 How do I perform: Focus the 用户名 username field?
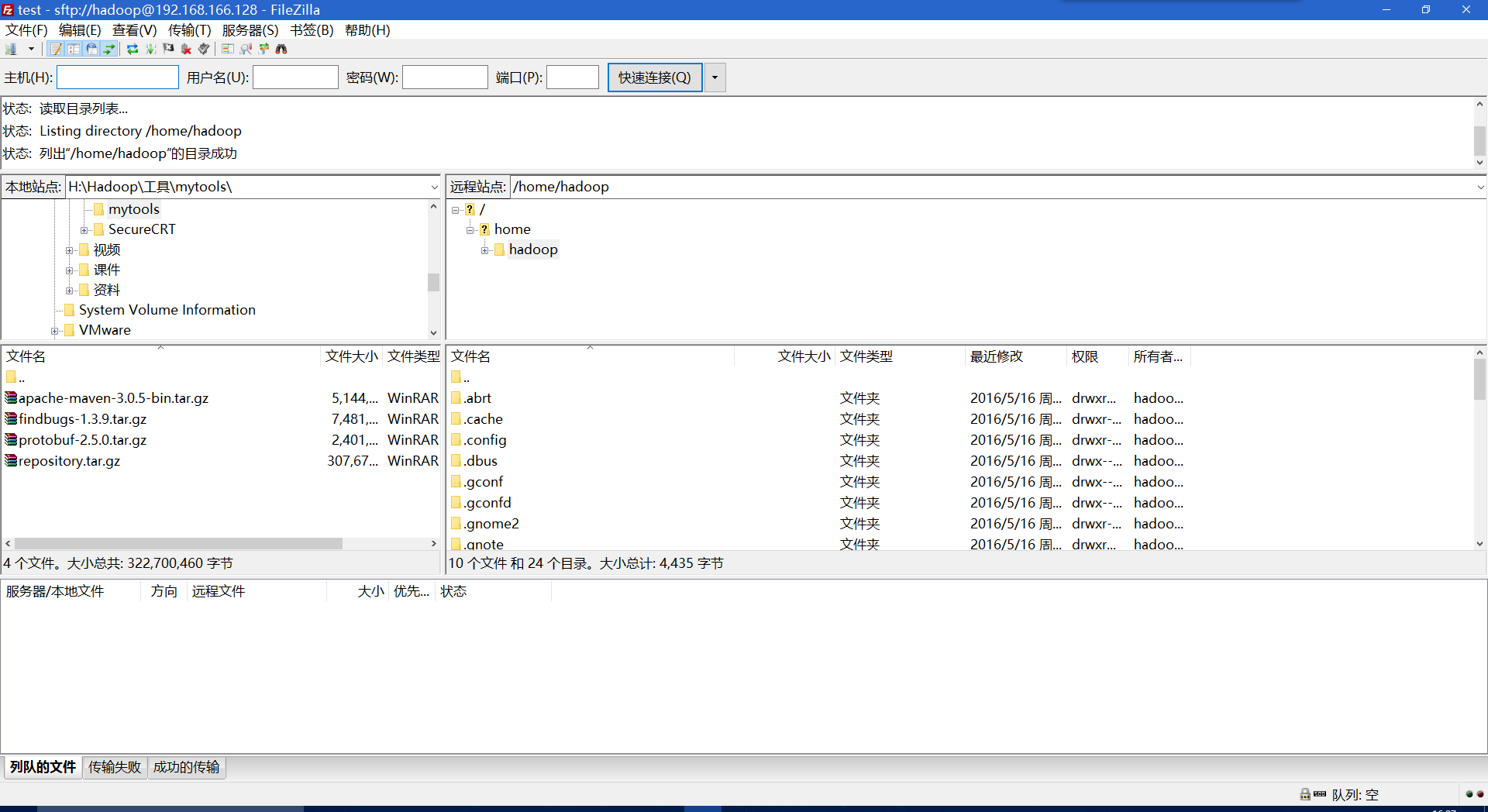coord(295,77)
